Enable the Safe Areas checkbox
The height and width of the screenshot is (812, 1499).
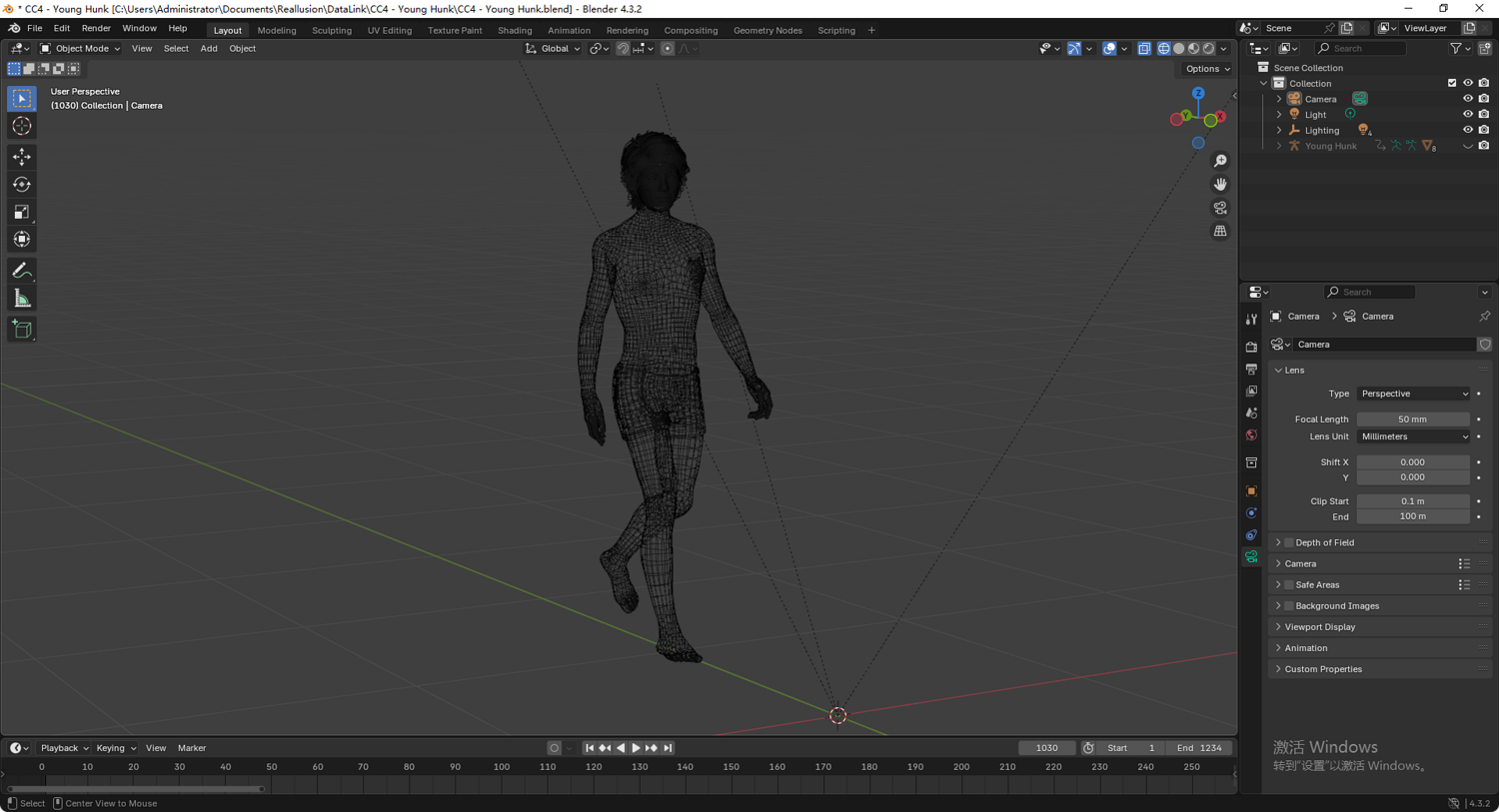pos(1289,584)
